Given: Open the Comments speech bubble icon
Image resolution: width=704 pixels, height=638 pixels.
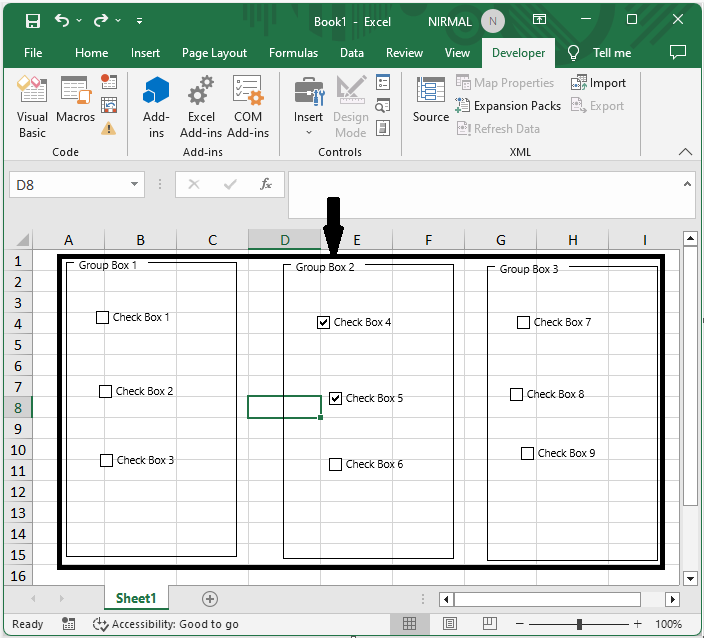Looking at the screenshot, I should point(678,53).
